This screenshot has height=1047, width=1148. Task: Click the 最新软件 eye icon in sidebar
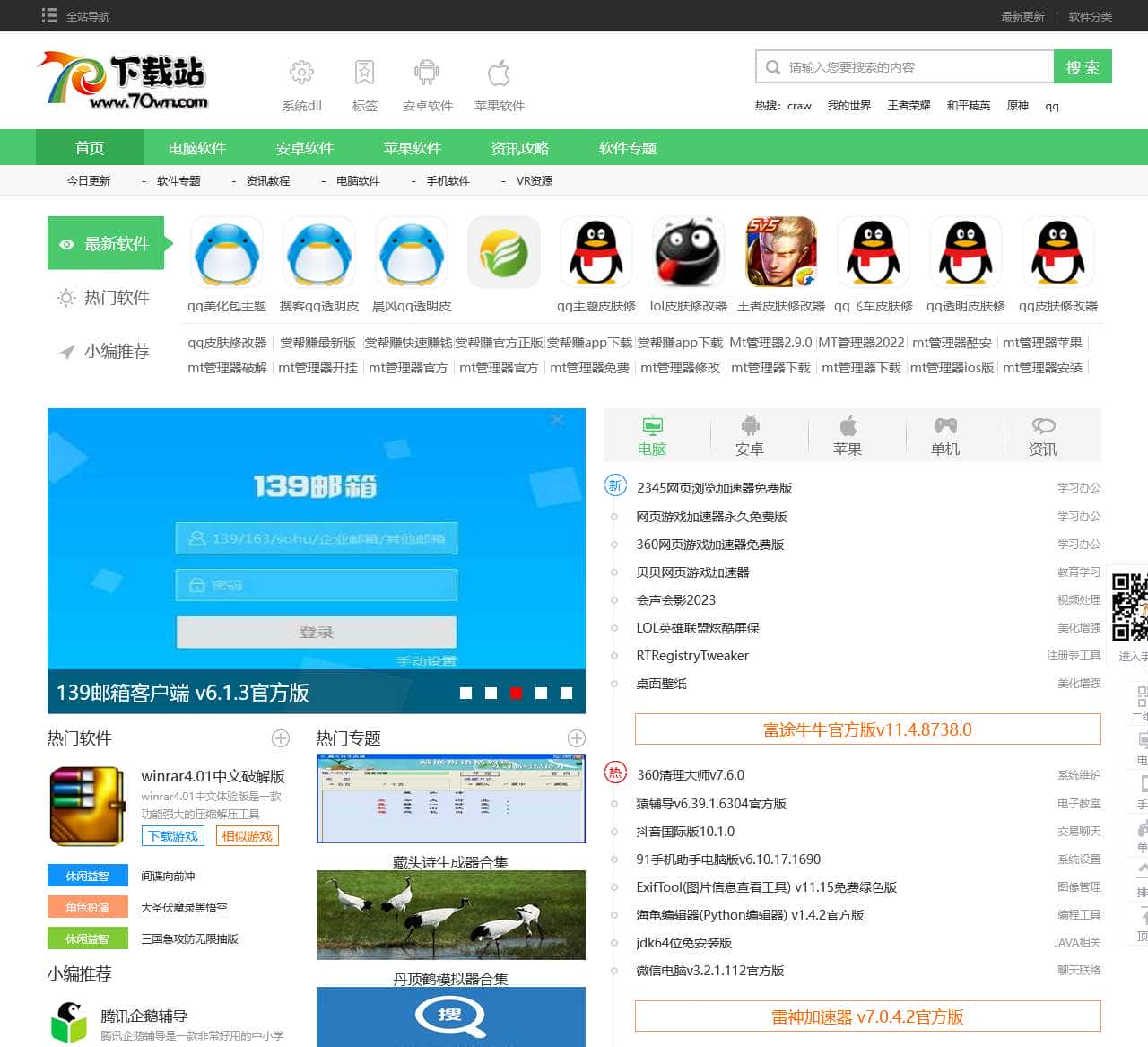(65, 244)
